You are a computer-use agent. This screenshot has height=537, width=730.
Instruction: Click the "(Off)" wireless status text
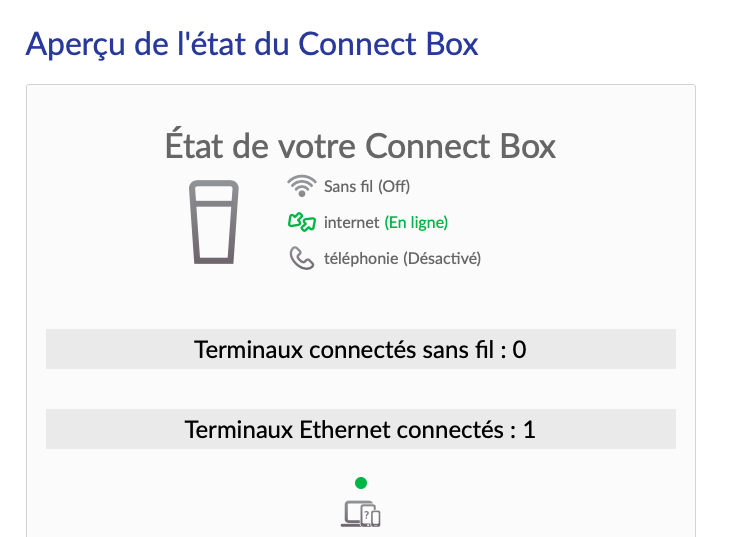pos(393,186)
